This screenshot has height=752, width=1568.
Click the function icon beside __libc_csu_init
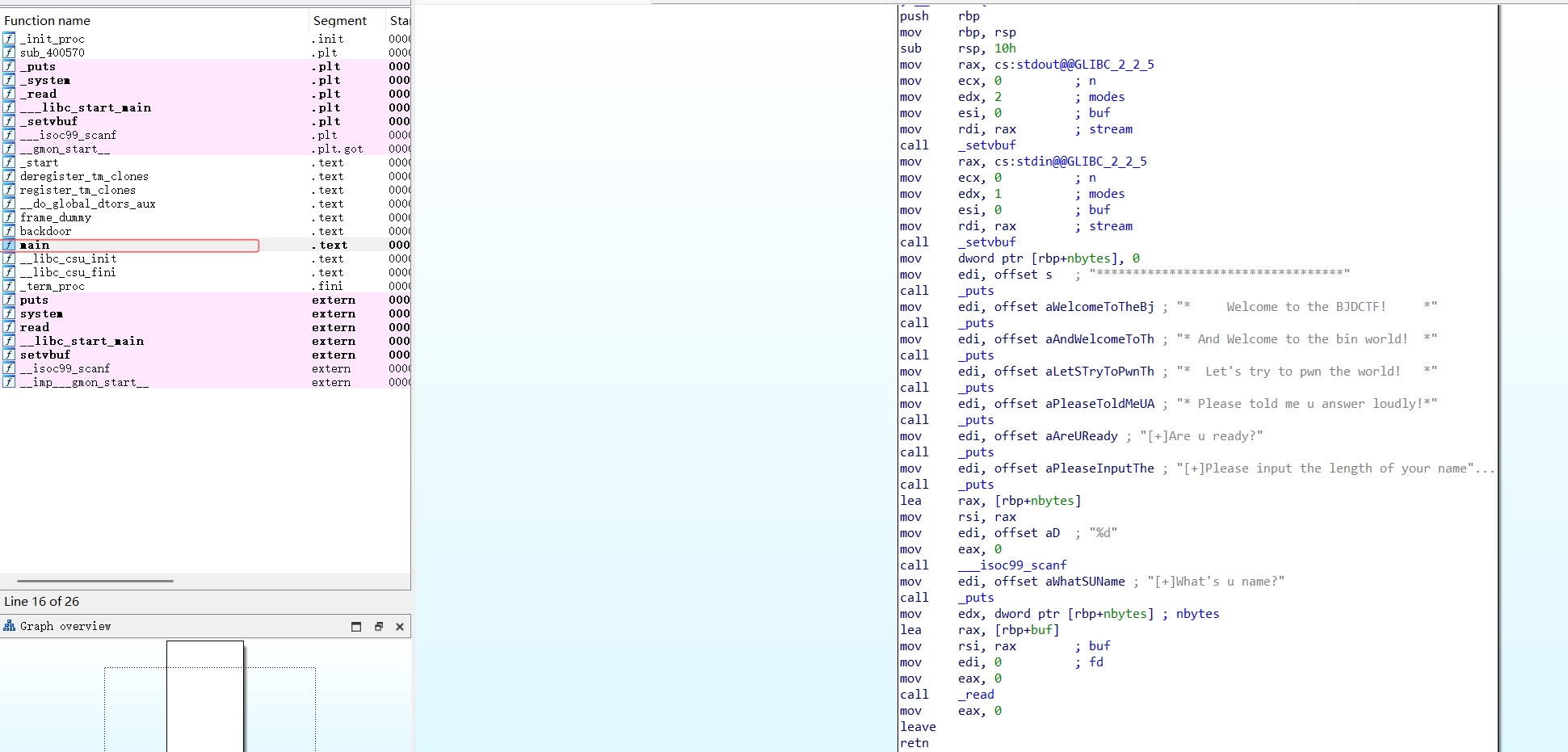[x=9, y=258]
